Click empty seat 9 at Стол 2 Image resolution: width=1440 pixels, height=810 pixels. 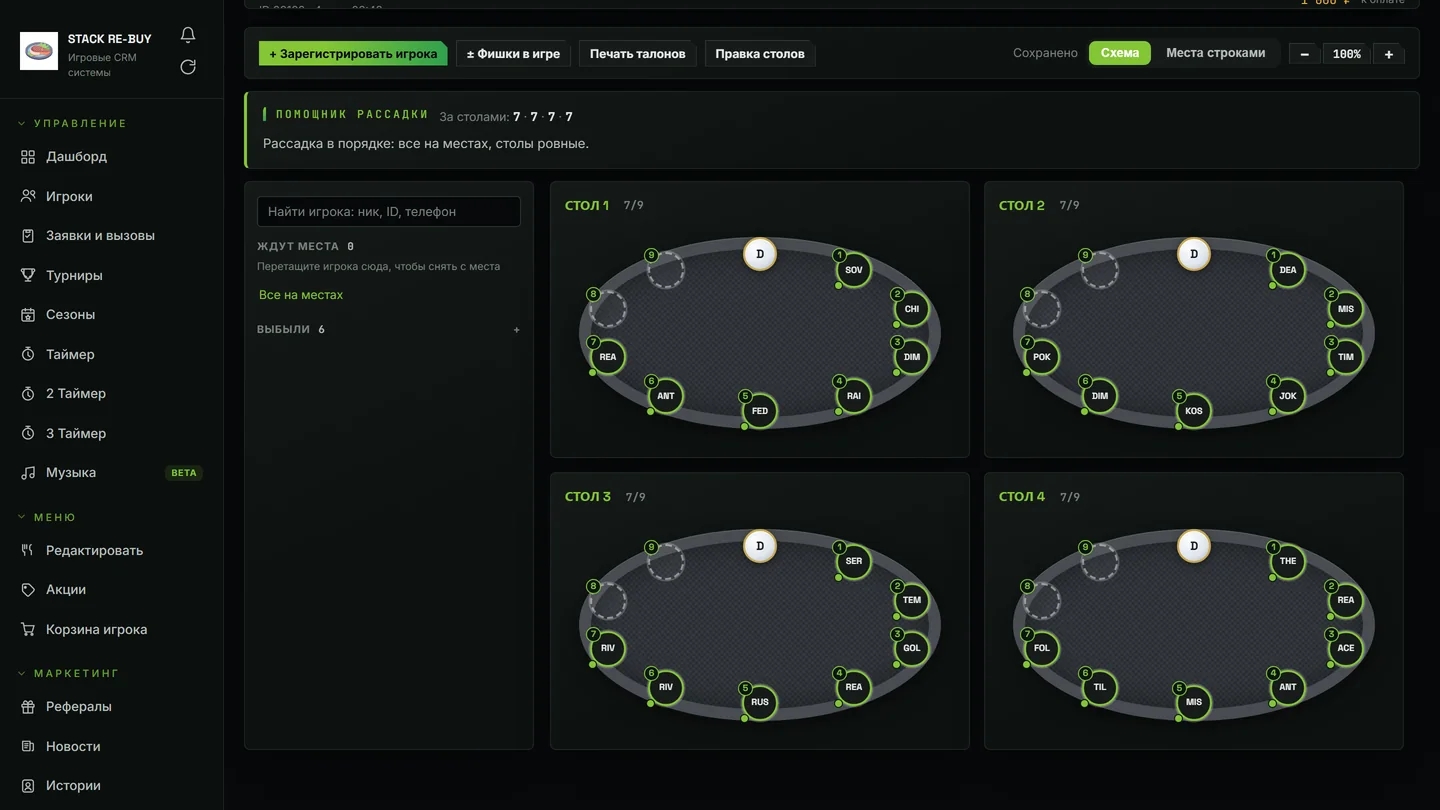1100,270
